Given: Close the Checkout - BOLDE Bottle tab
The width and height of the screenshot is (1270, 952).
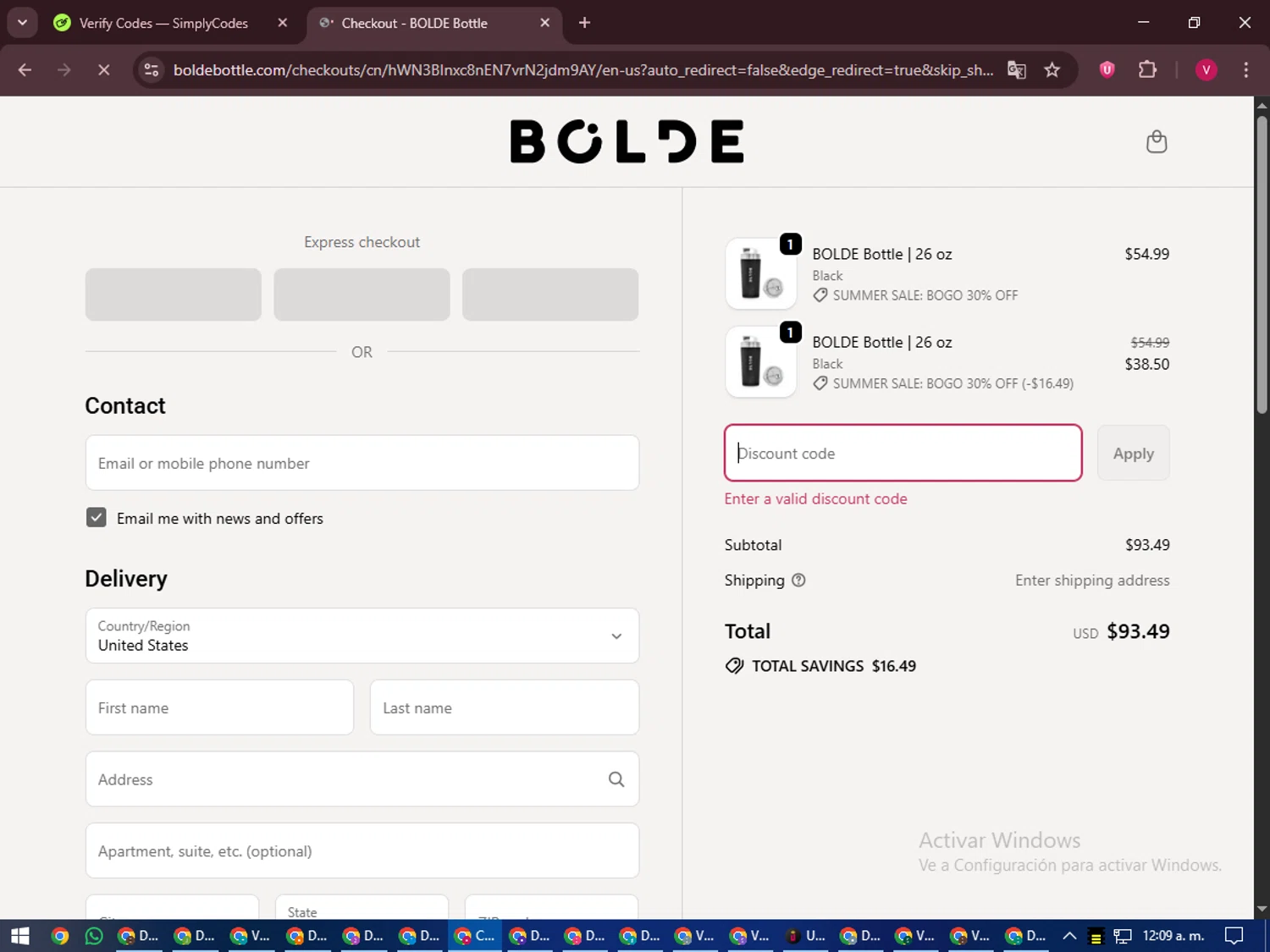Looking at the screenshot, I should click(545, 23).
